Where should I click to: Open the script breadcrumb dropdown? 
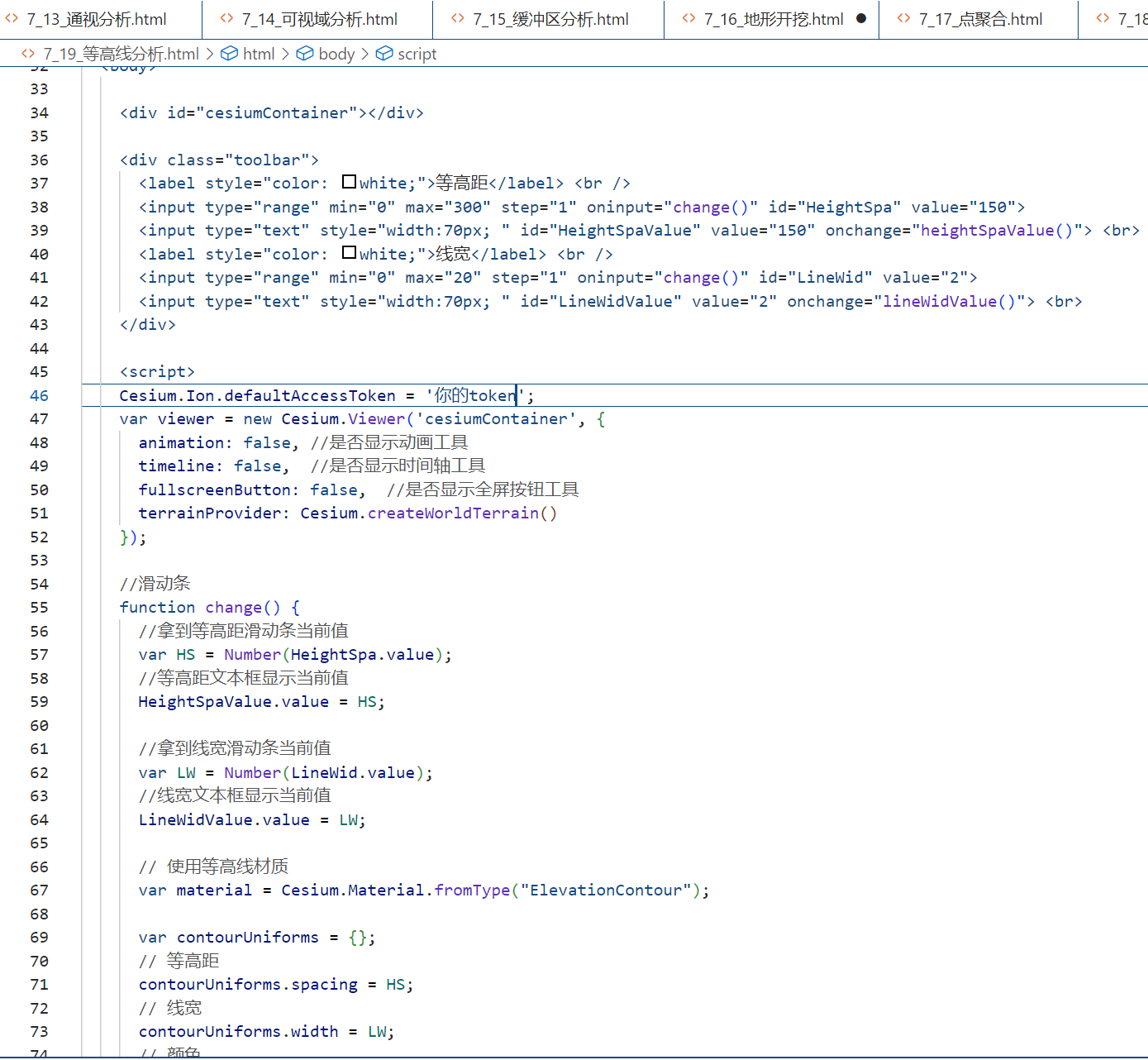click(417, 54)
